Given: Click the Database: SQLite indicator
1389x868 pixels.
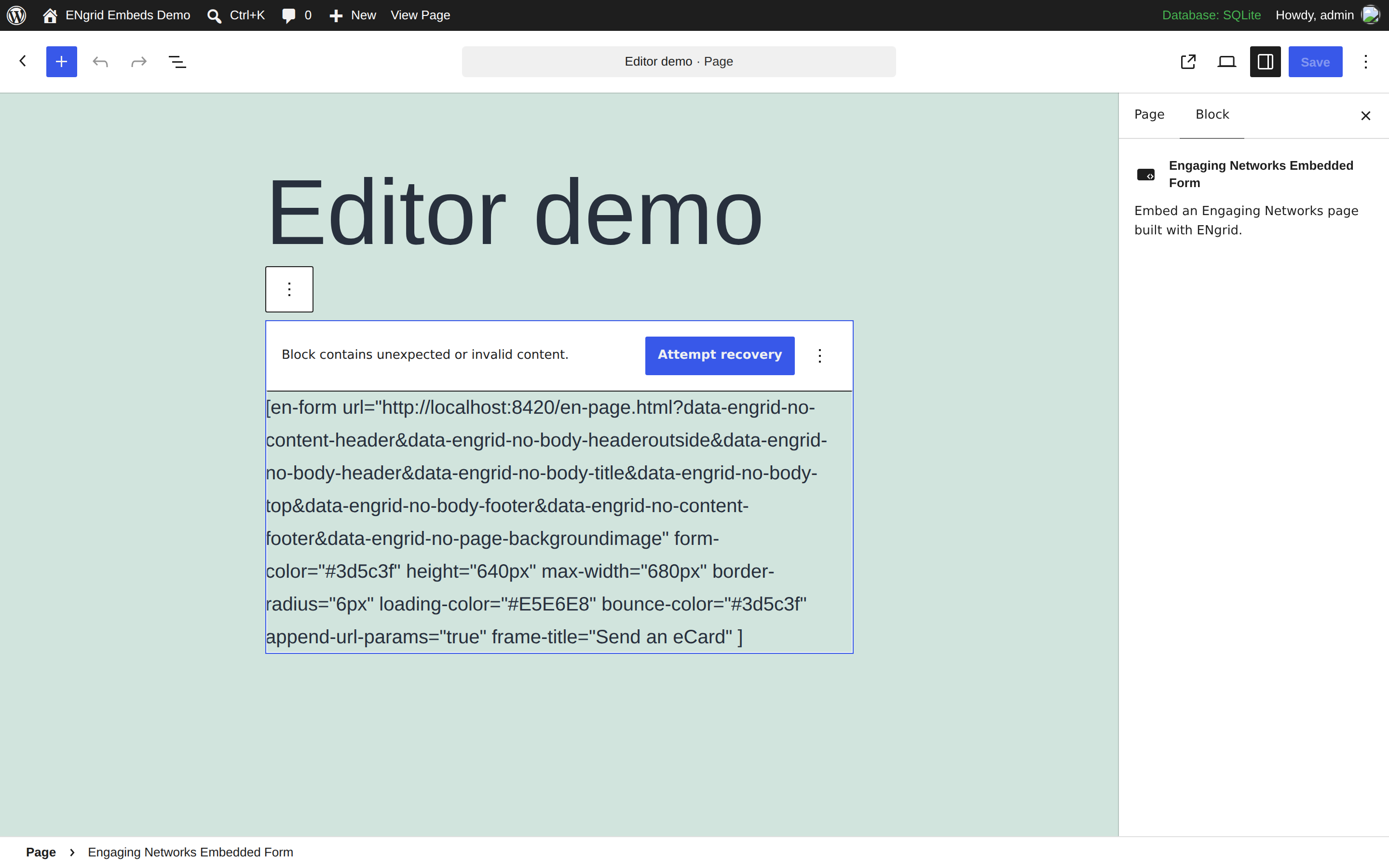Looking at the screenshot, I should pos(1211,15).
